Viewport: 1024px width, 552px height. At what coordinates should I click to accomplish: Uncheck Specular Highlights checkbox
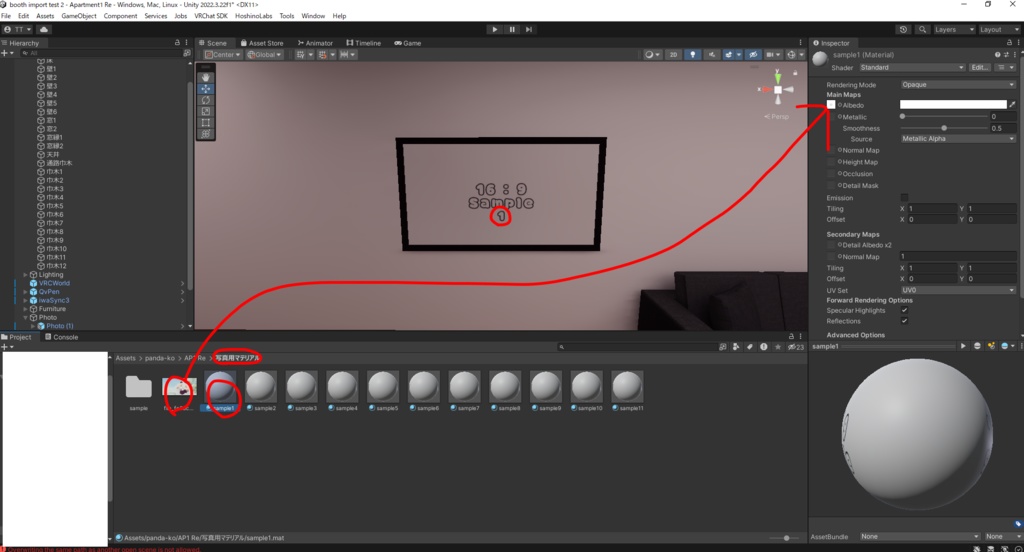click(x=904, y=310)
